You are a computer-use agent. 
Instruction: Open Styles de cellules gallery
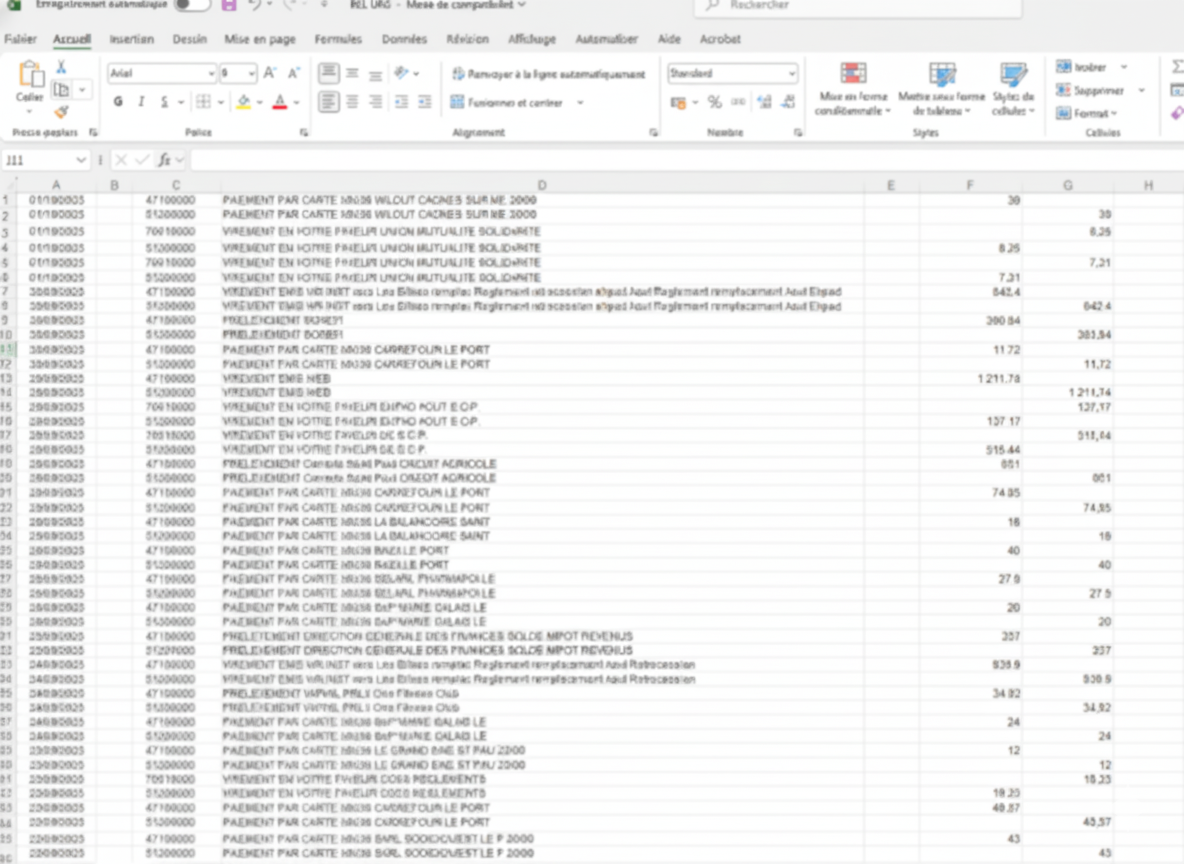(1013, 89)
